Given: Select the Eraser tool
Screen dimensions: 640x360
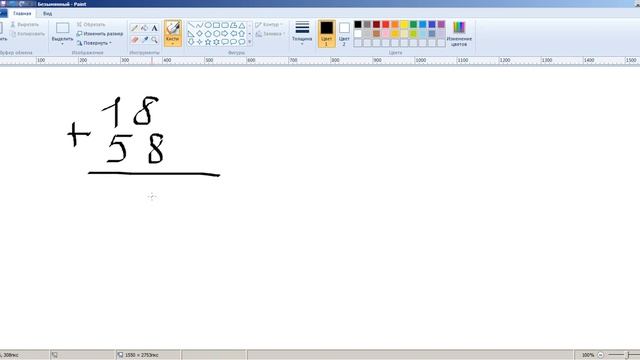Looking at the screenshot, I should [134, 40].
